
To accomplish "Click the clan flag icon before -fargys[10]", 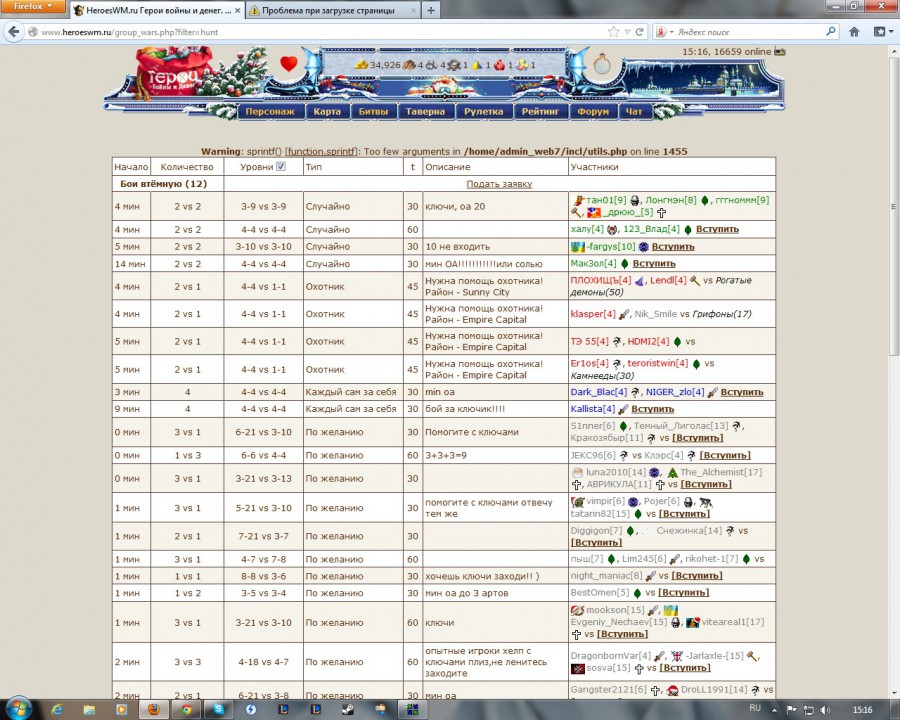I will point(577,247).
